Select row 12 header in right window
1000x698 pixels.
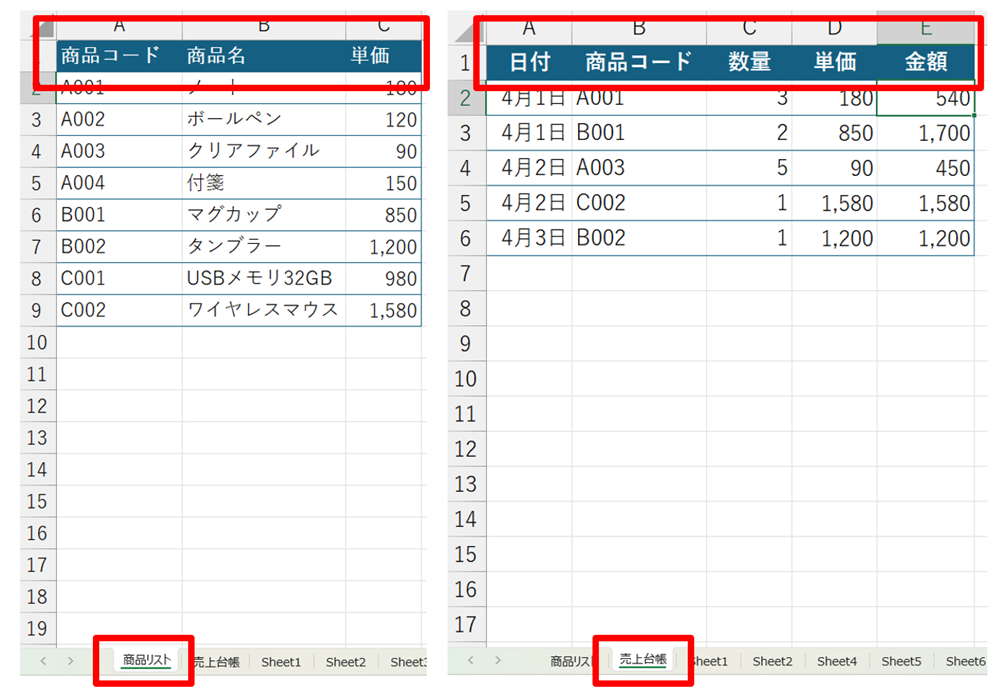(x=467, y=449)
